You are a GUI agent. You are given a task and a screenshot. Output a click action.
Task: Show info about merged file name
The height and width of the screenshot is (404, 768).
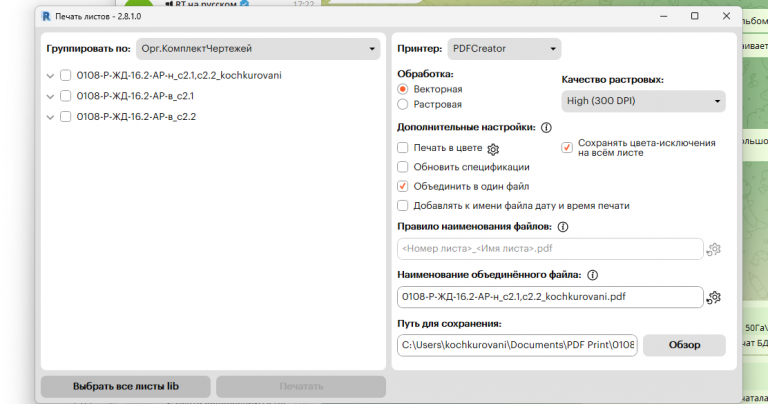tap(592, 275)
